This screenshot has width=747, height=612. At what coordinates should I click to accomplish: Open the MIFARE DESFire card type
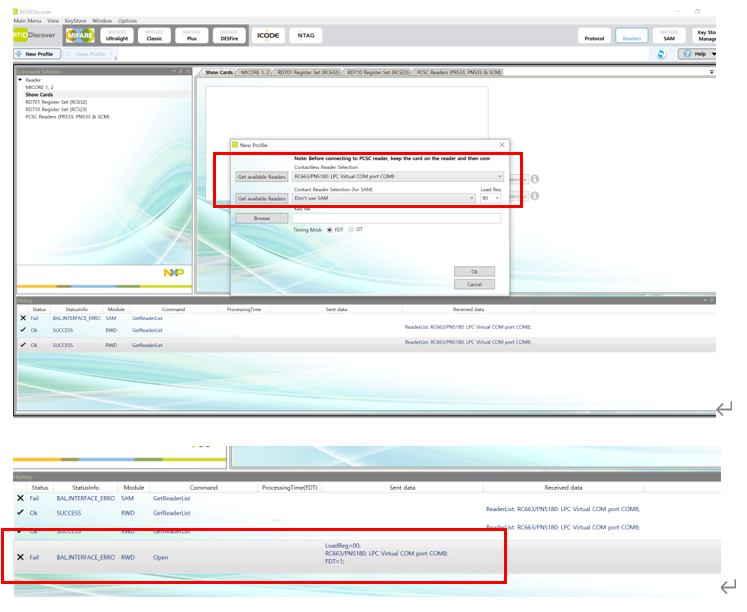click(x=229, y=36)
